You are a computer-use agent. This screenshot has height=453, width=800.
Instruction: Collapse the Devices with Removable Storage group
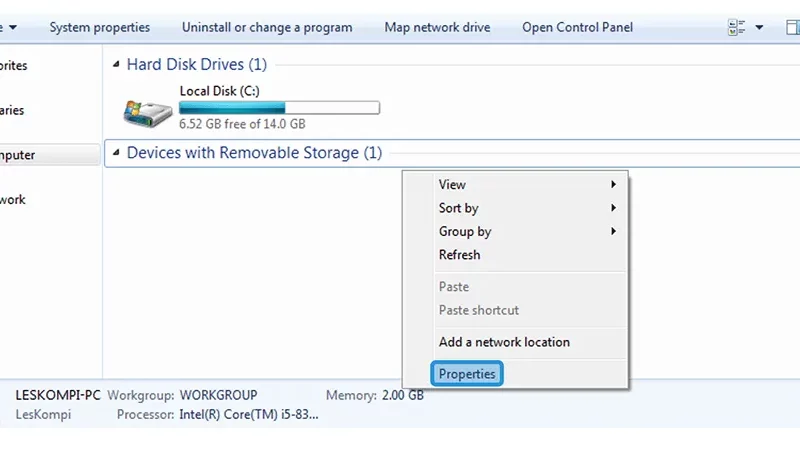(x=116, y=153)
